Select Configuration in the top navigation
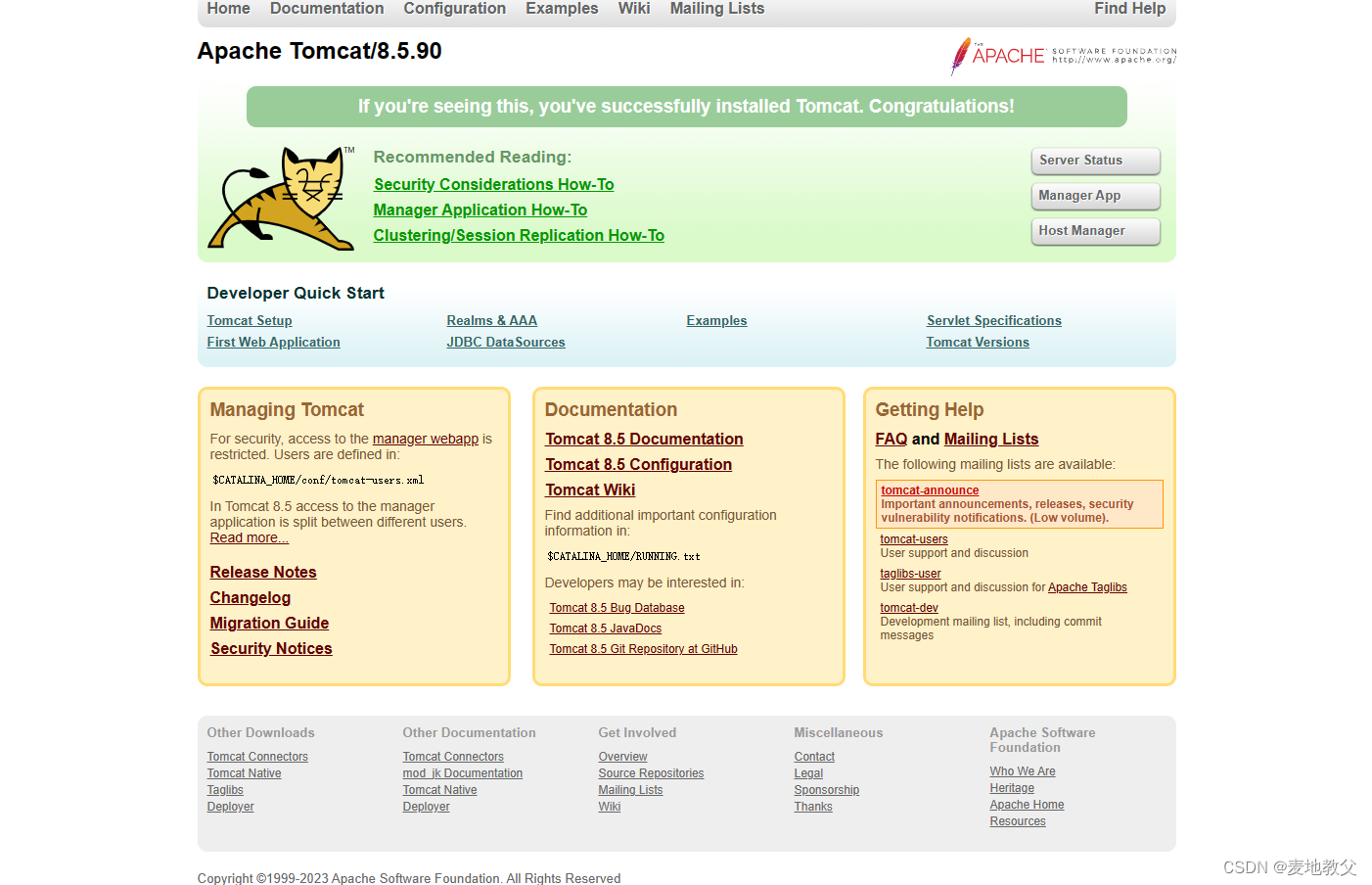The width and height of the screenshot is (1372, 885). pyautogui.click(x=454, y=8)
